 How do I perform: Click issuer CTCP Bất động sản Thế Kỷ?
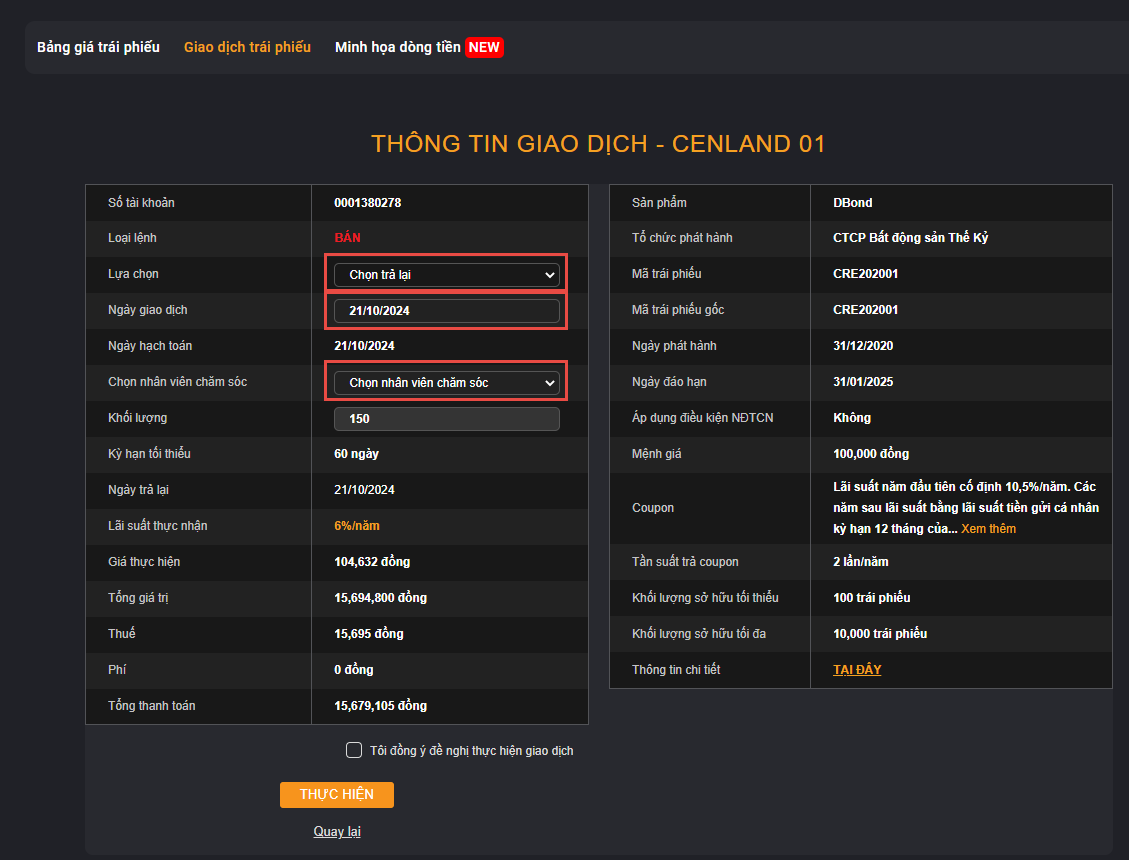coord(910,238)
